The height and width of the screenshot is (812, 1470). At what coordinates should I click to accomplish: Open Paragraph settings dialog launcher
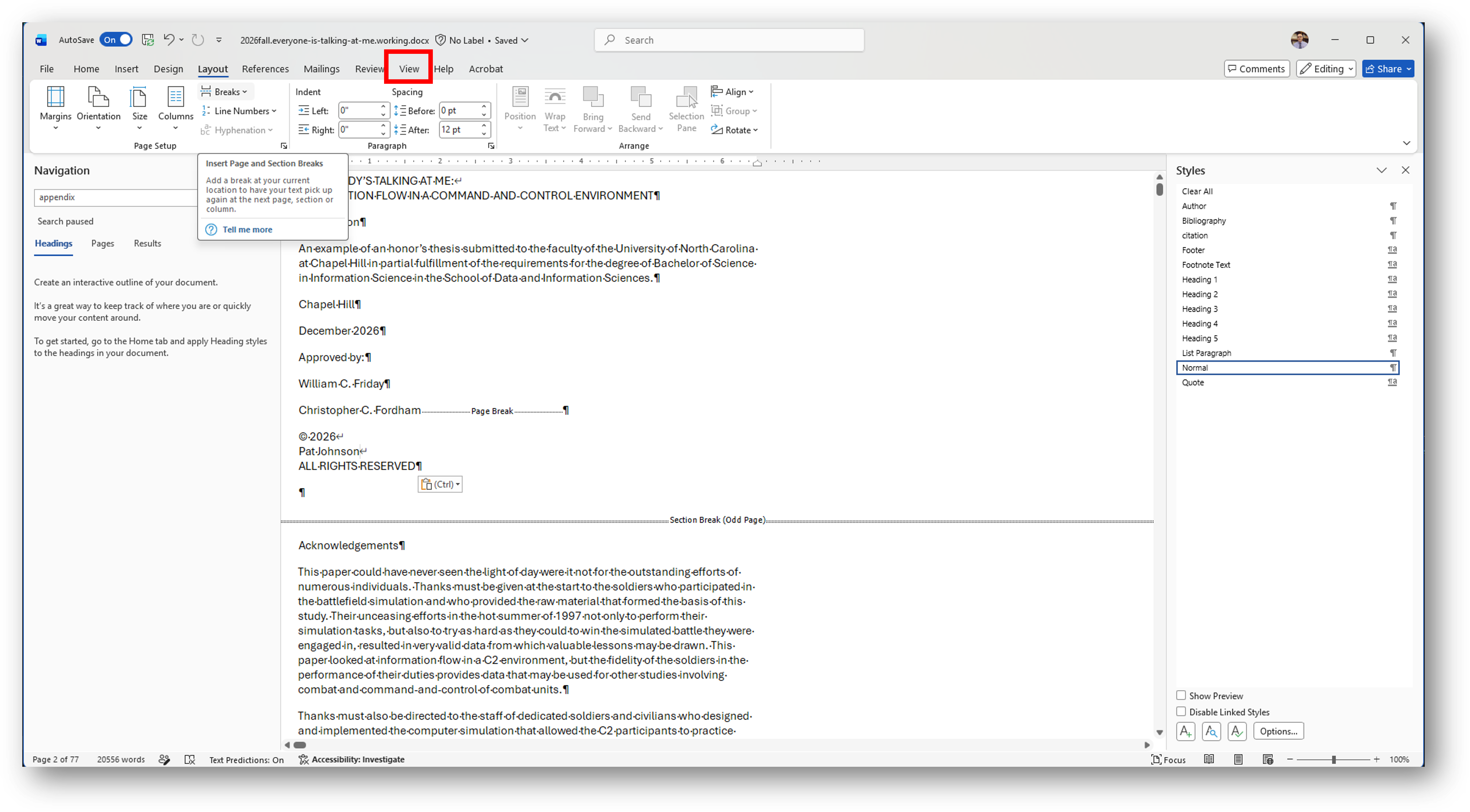(491, 146)
